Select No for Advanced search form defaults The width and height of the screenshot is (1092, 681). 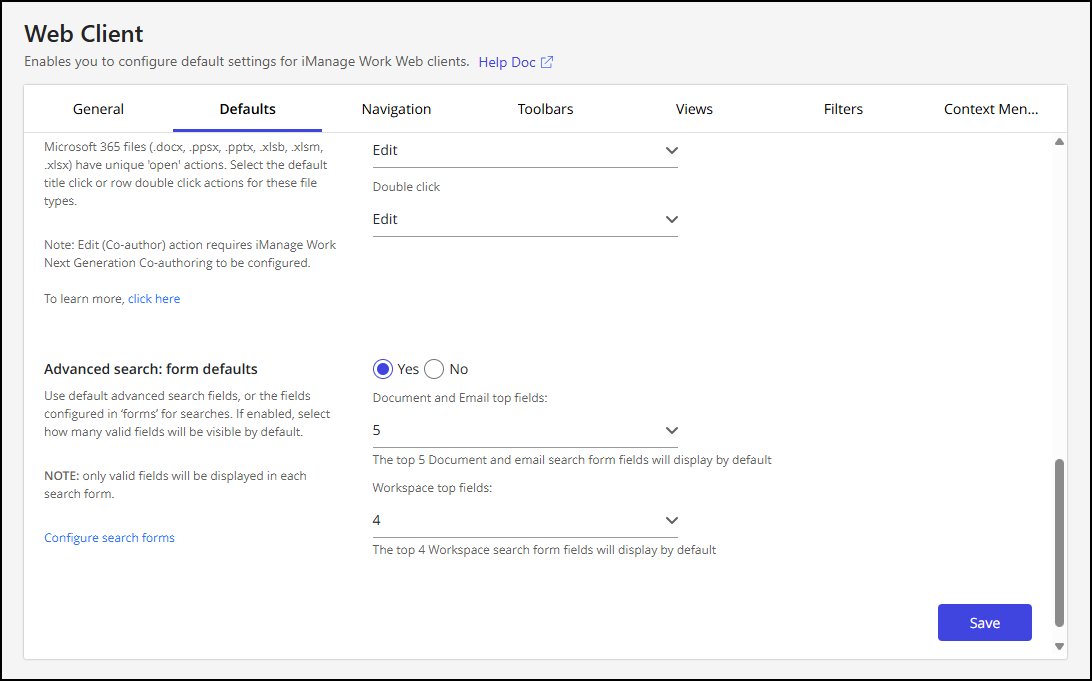tap(434, 368)
